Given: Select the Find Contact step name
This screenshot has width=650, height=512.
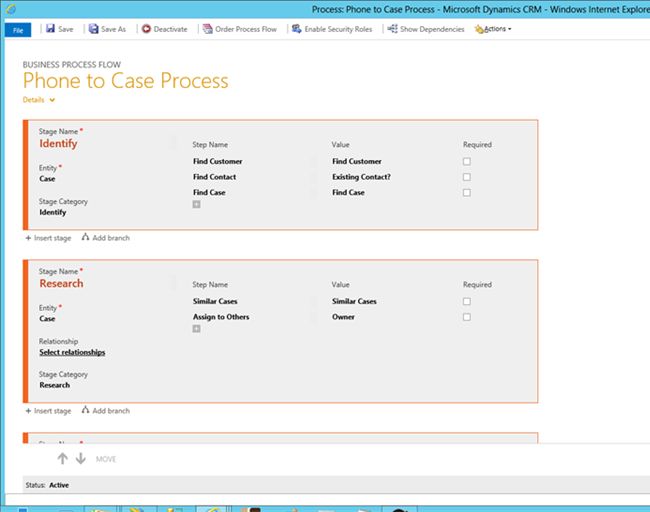Looking at the screenshot, I should coord(214,177).
